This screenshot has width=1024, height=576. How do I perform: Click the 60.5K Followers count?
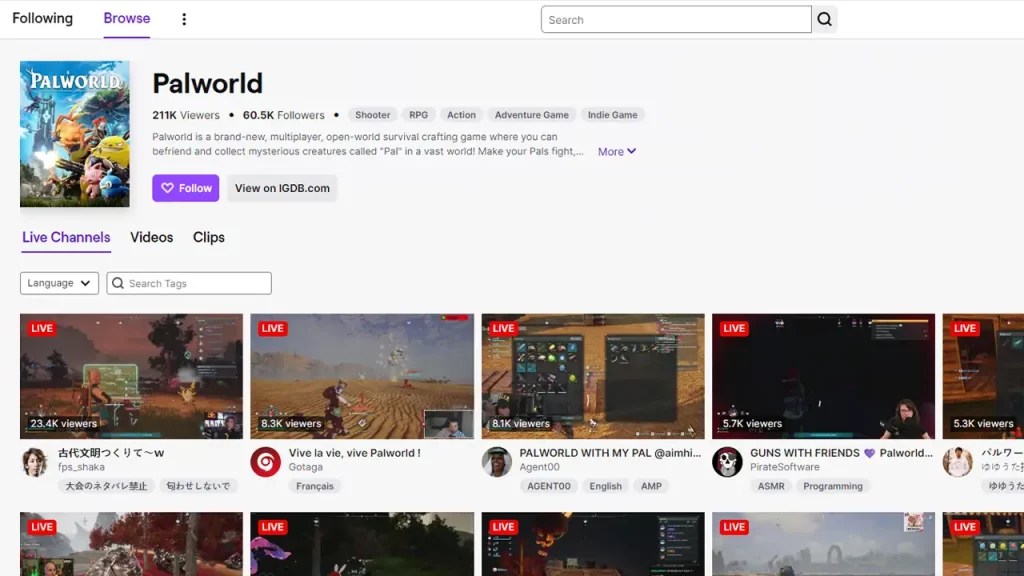pos(283,115)
